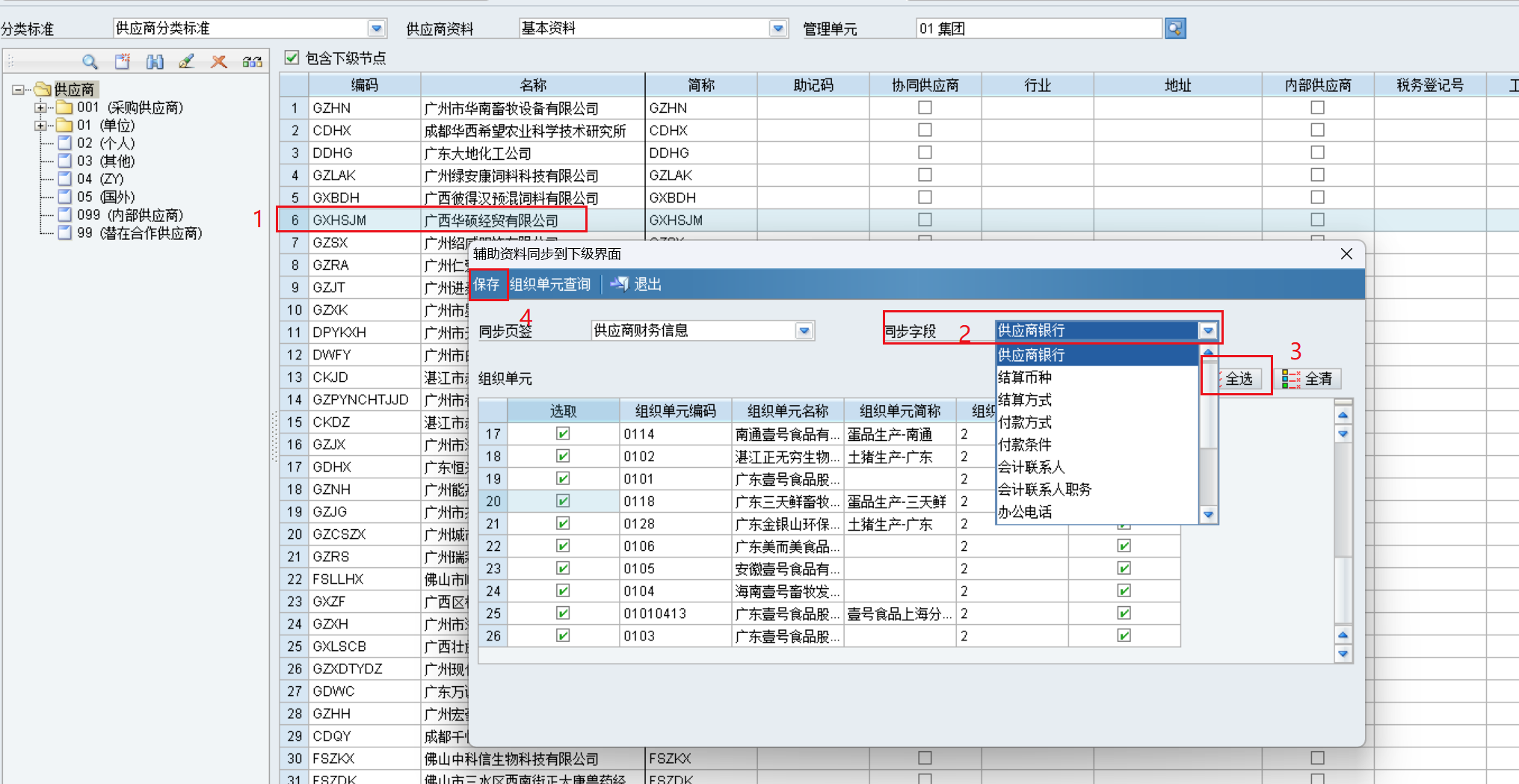Click the new node icon in tree toolbar
The height and width of the screenshot is (784, 1519).
(123, 62)
